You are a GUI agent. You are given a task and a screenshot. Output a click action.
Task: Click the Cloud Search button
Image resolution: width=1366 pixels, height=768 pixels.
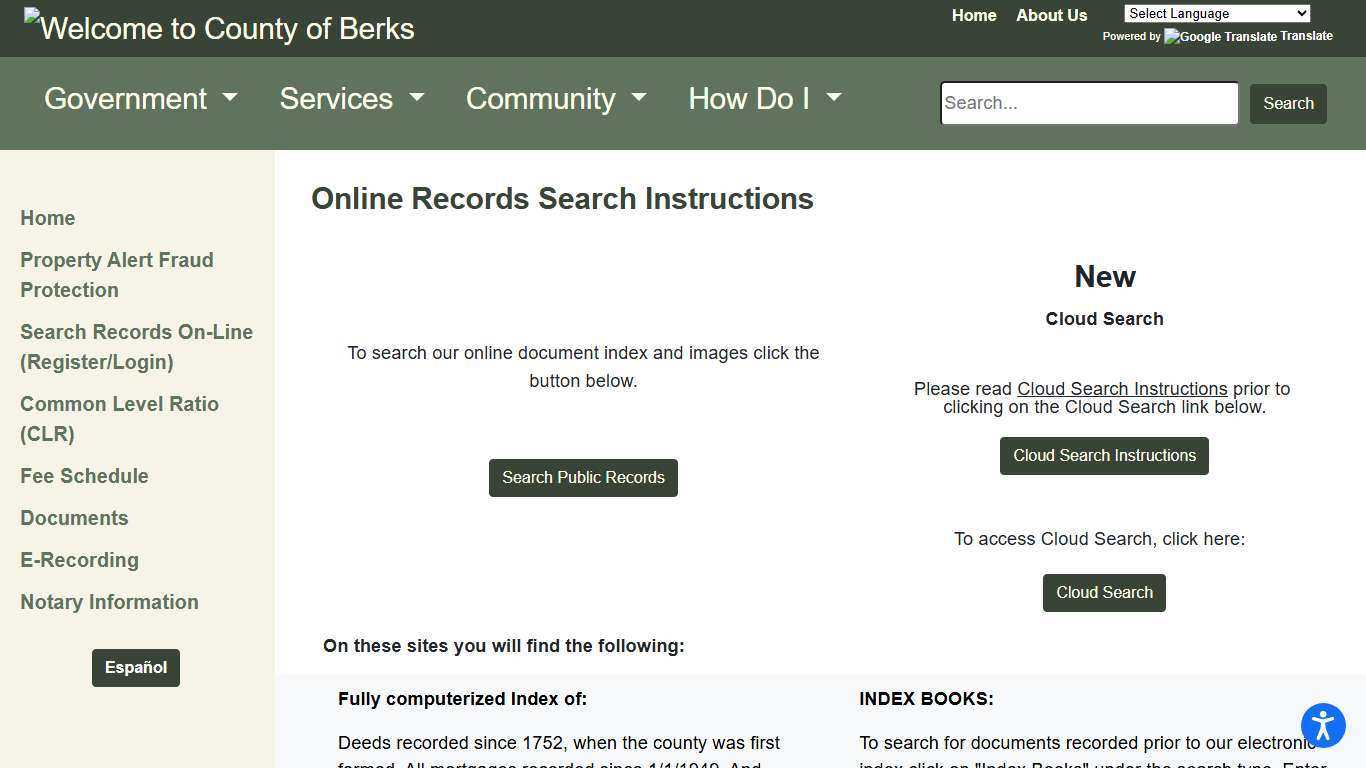pyautogui.click(x=1104, y=592)
